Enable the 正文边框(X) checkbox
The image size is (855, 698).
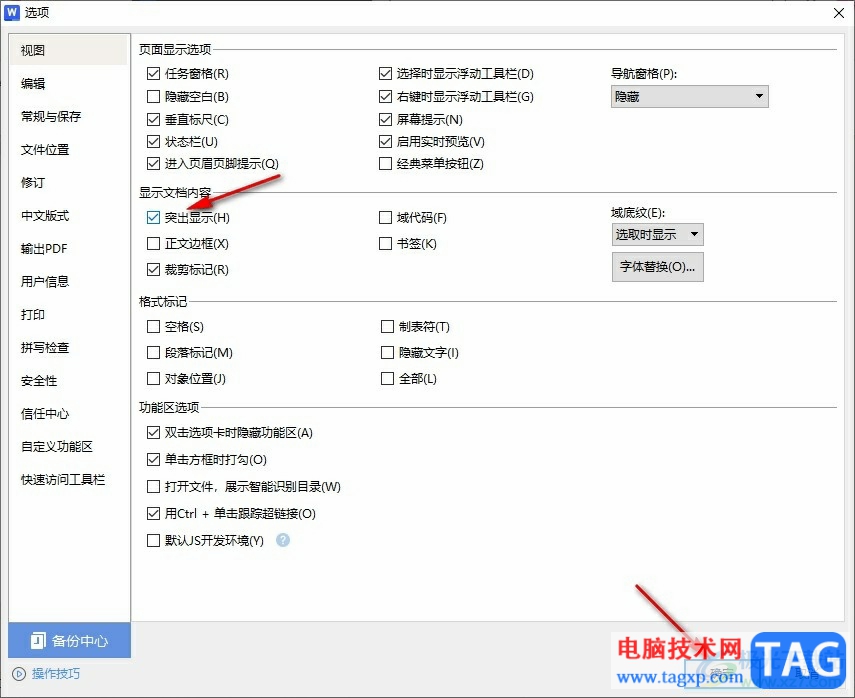(x=153, y=243)
